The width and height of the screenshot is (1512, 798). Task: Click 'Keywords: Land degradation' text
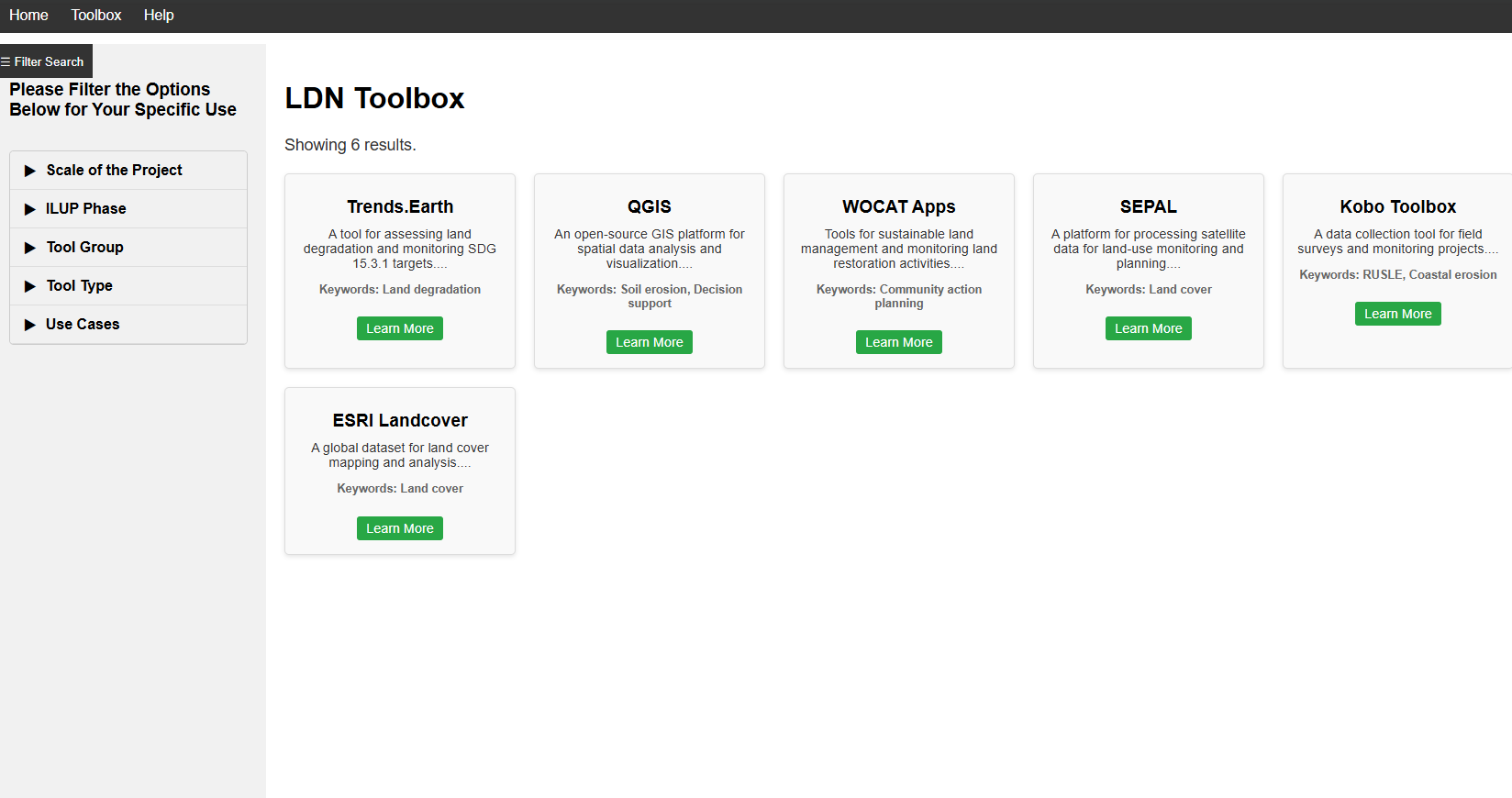[400, 289]
